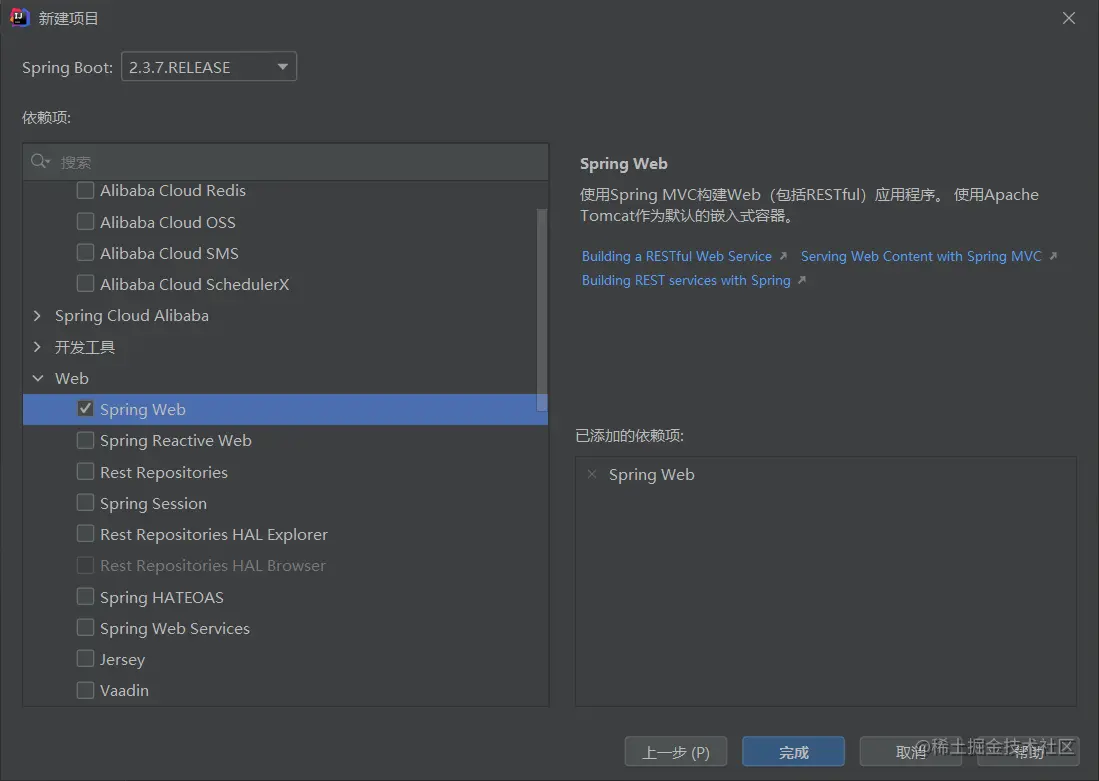Image resolution: width=1099 pixels, height=781 pixels.
Task: Select the Spring HATEOAS label
Action: [161, 597]
